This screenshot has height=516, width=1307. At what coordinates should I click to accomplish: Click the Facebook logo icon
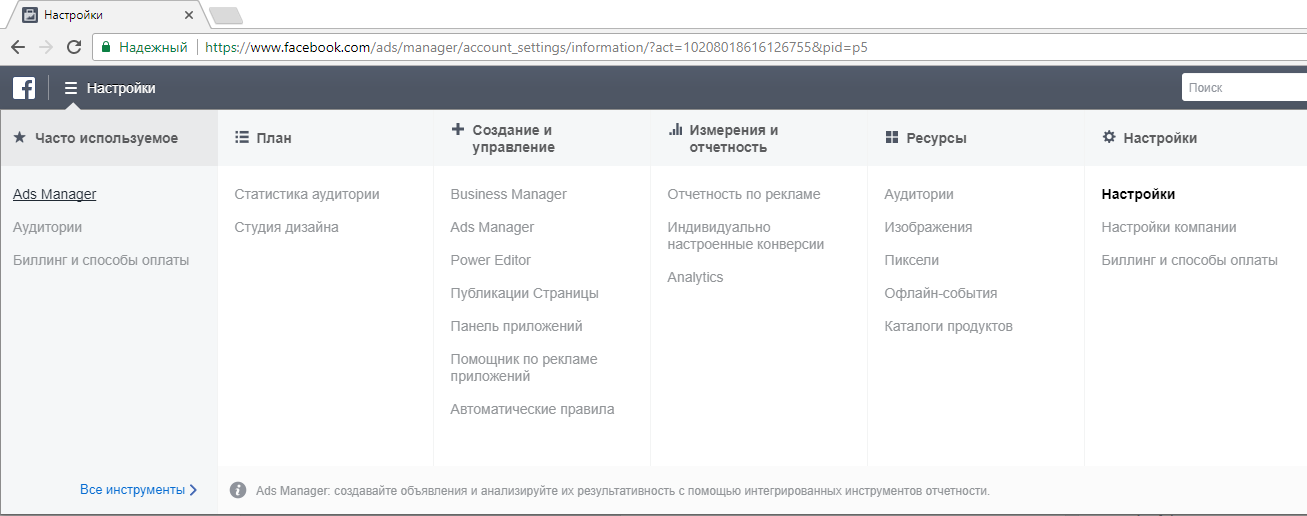(24, 88)
